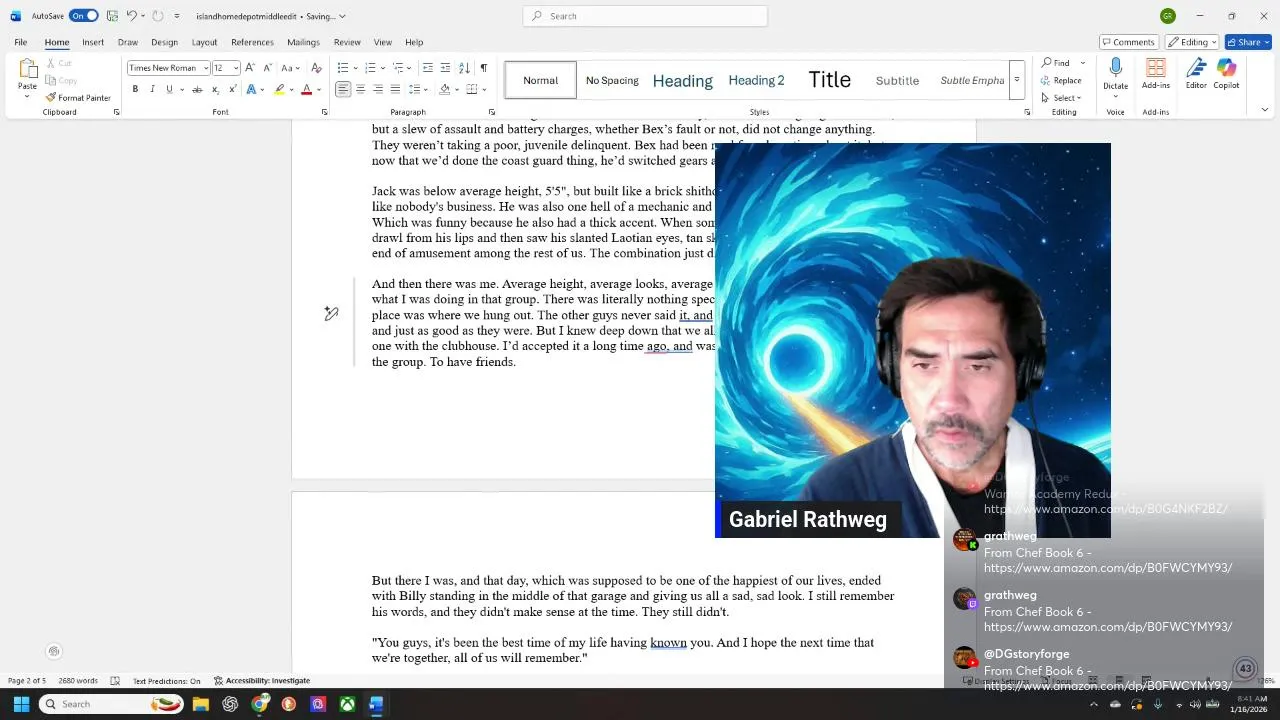Increase paragraph indent

click(x=445, y=68)
